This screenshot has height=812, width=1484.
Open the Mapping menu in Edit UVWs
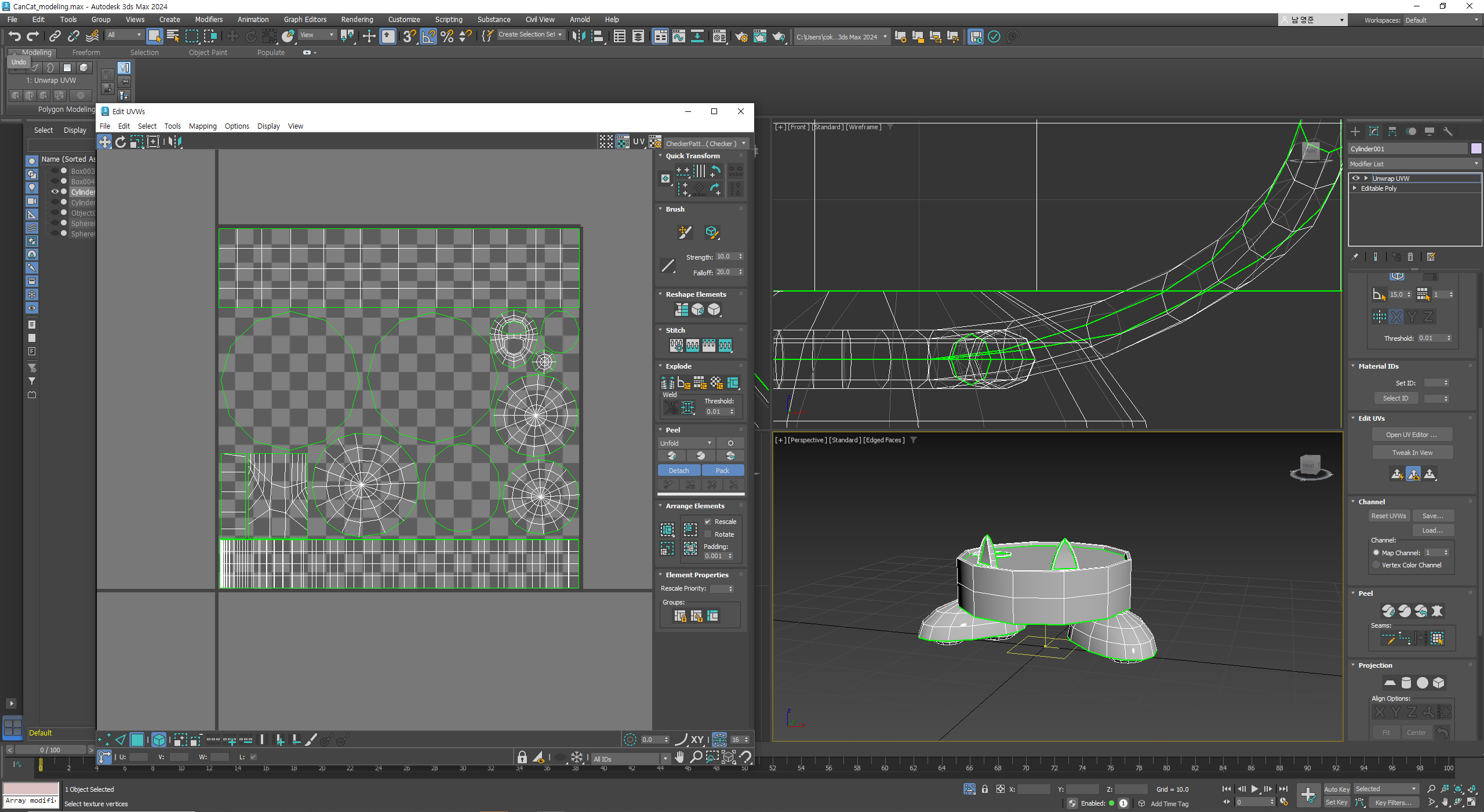(x=202, y=126)
